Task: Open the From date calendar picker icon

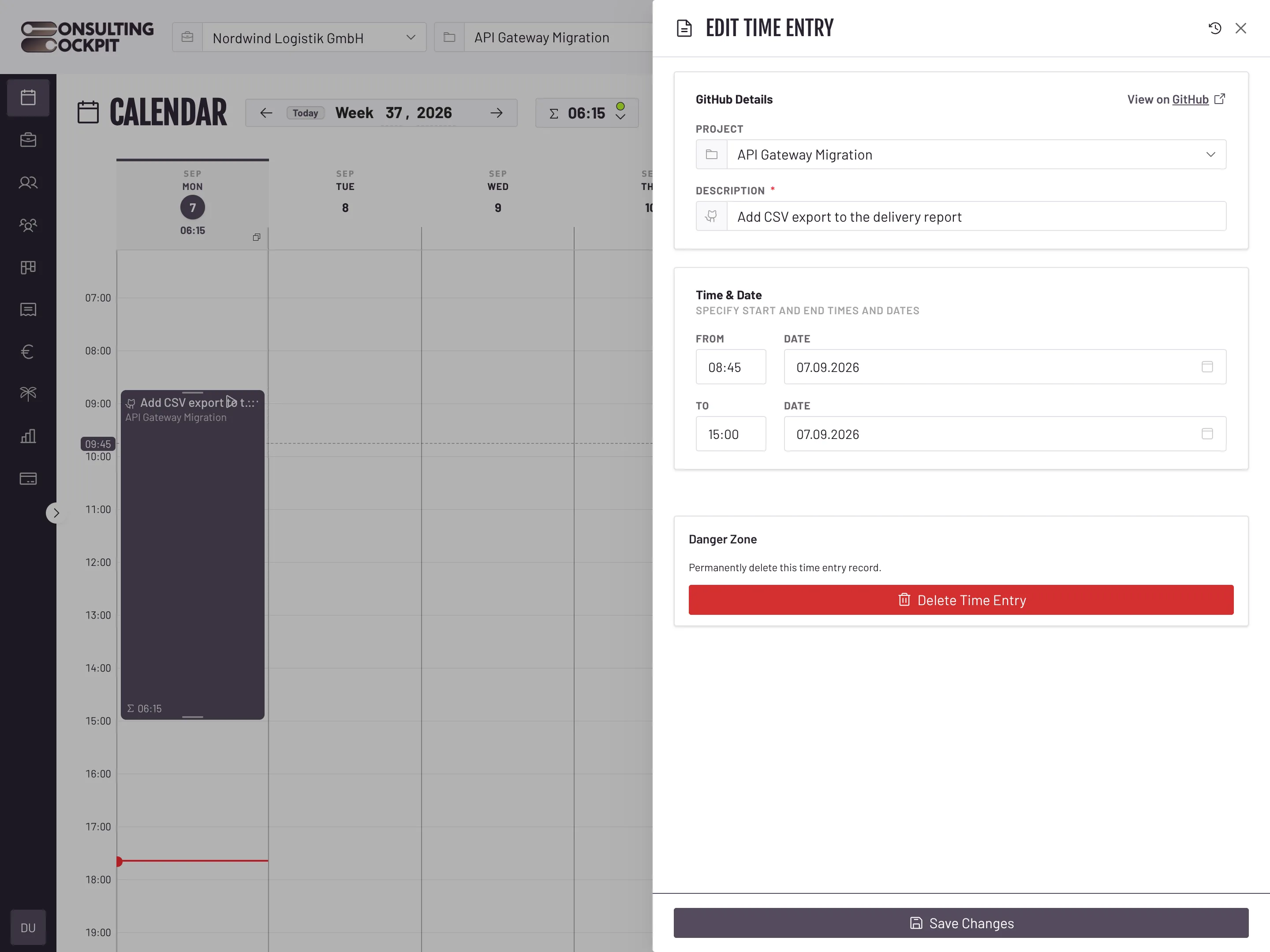Action: pyautogui.click(x=1207, y=367)
